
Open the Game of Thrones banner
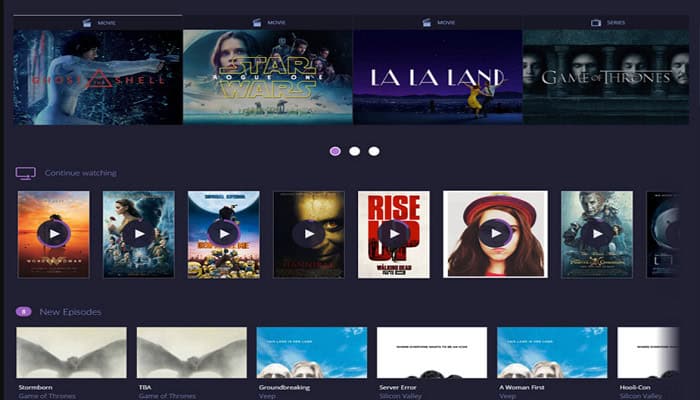click(606, 77)
